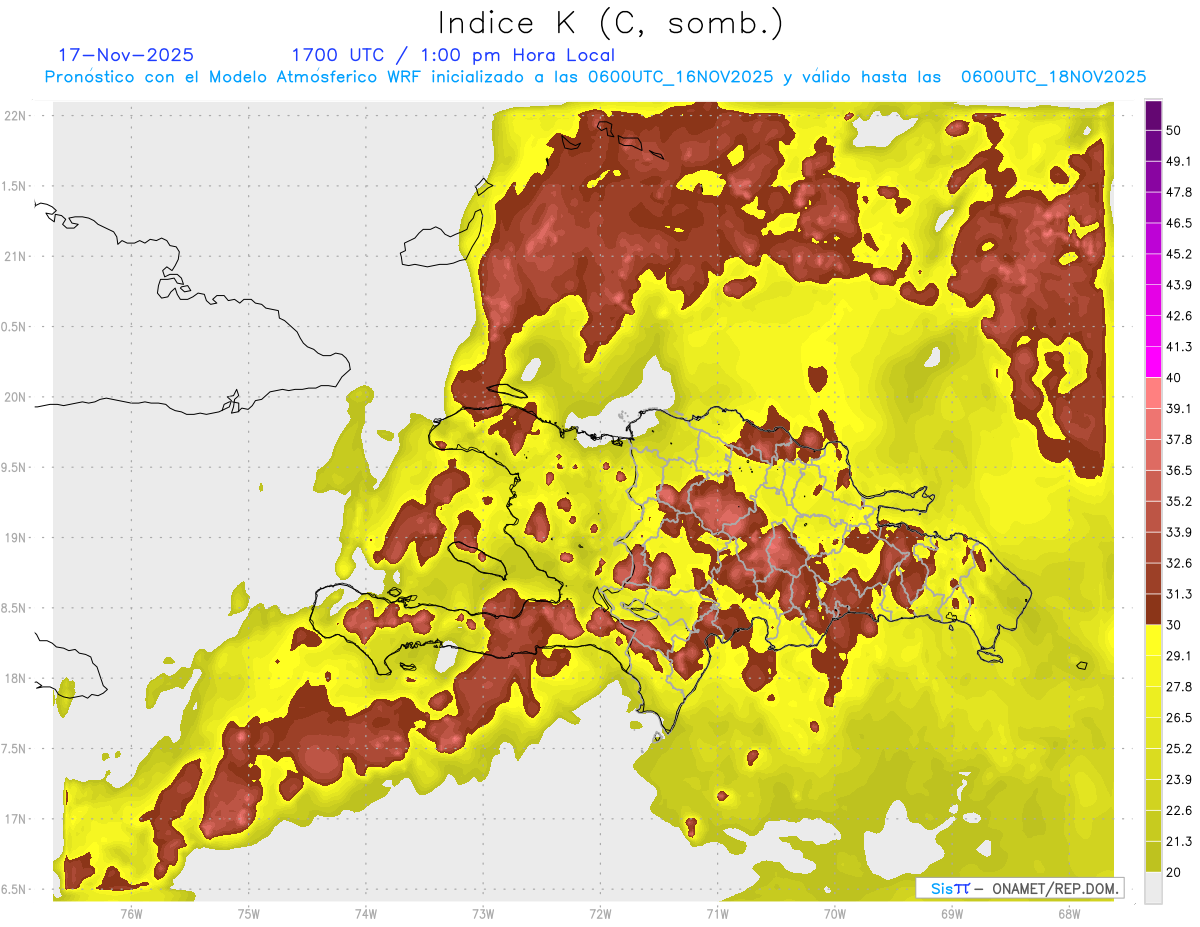This screenshot has width=1200, height=927.
Task: Click the '22.6' color scale value
Action: [x=1179, y=811]
